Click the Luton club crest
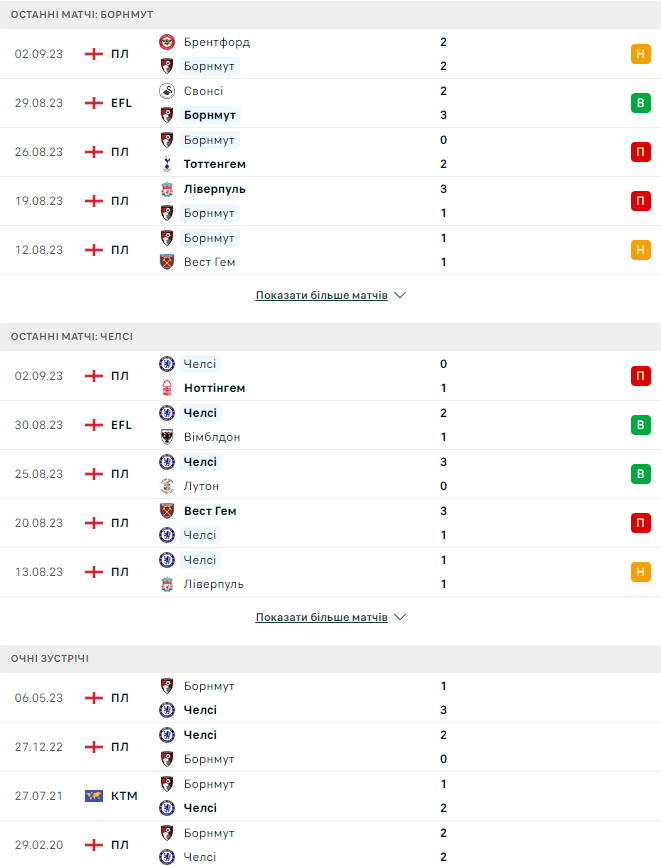This screenshot has width=661, height=866. (167, 486)
